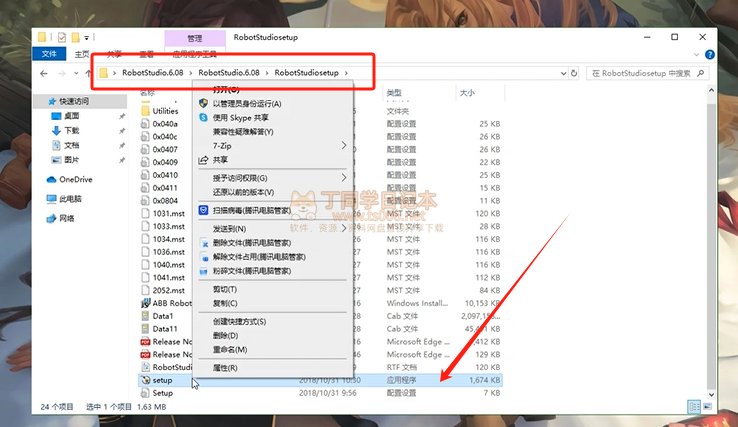Open OneDrive in the navigation pane
This screenshot has width=738, height=427.
point(75,179)
